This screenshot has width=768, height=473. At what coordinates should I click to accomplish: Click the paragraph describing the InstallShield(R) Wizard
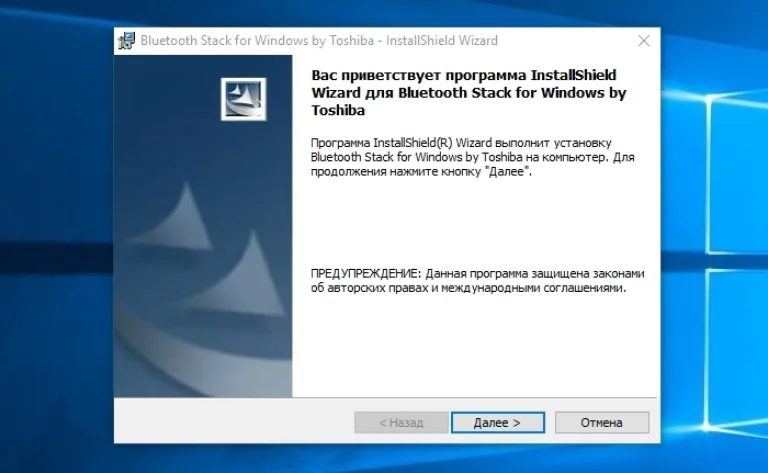pos(473,157)
